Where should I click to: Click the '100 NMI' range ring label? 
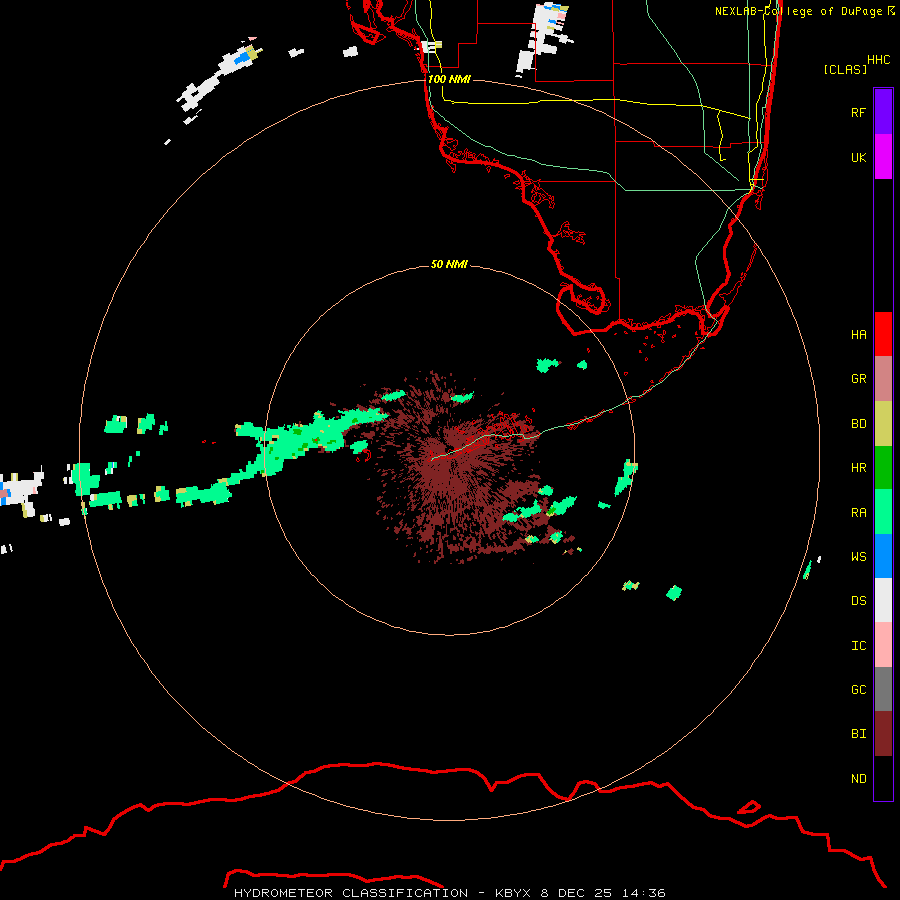click(x=449, y=79)
